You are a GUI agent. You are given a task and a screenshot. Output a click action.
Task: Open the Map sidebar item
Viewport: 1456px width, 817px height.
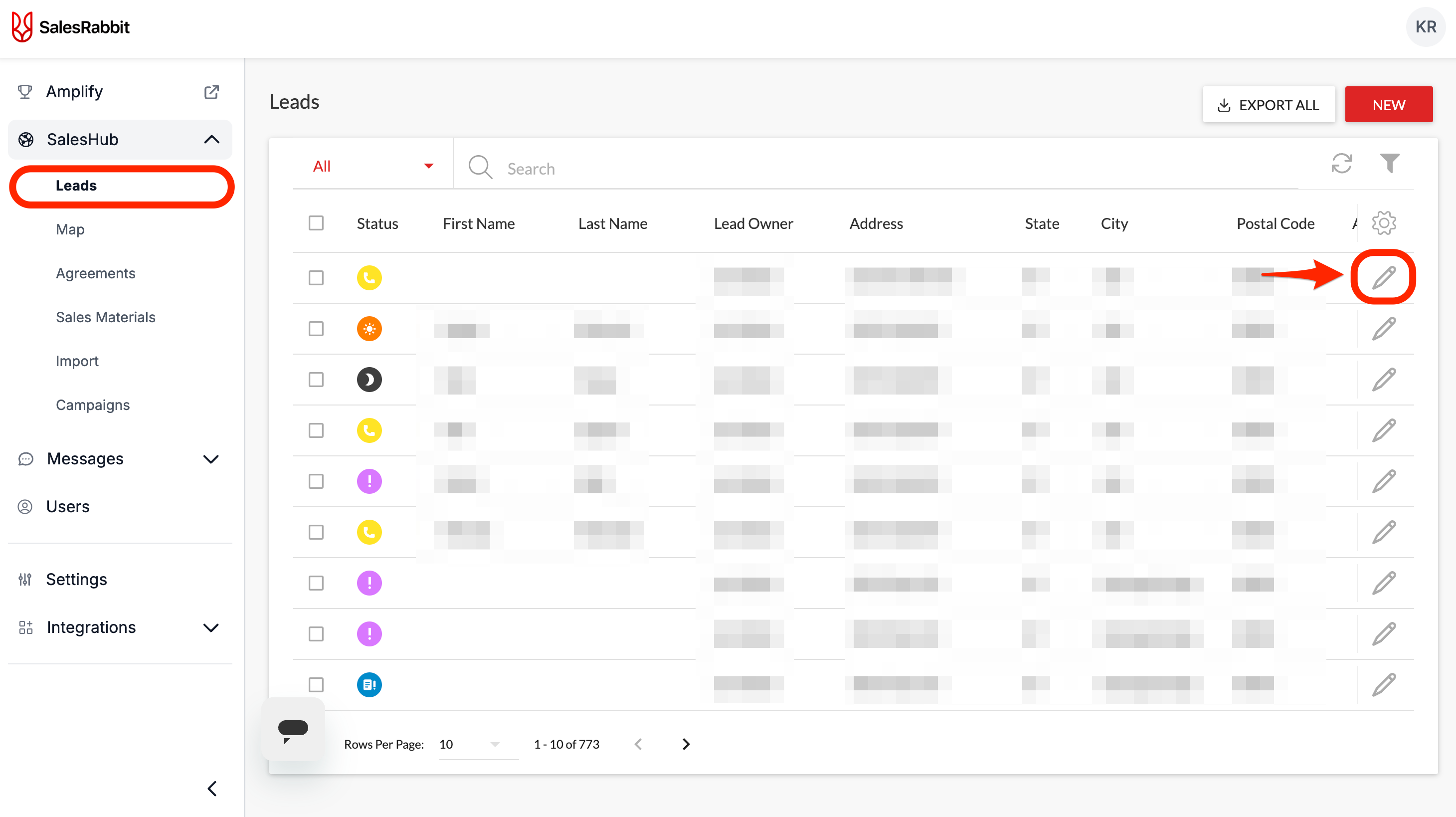click(x=70, y=229)
